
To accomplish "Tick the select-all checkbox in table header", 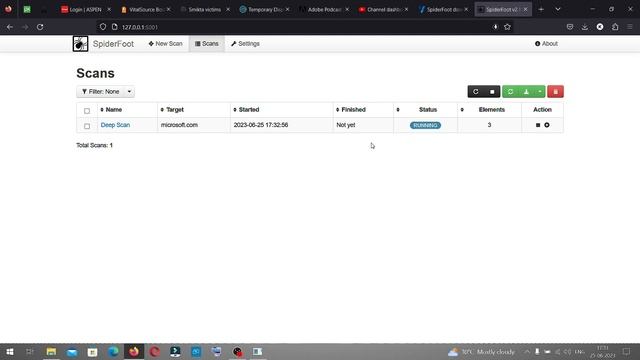I will (x=87, y=111).
